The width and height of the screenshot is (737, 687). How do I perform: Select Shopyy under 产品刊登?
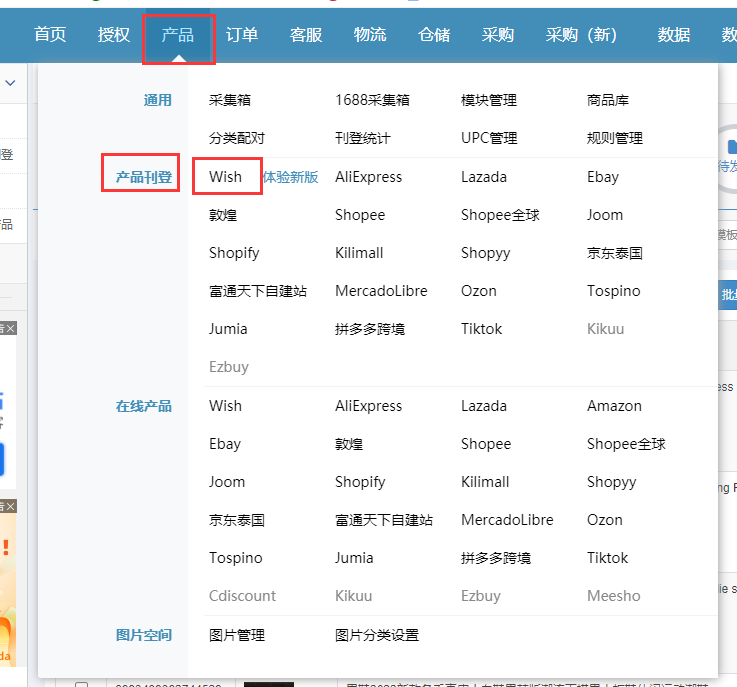[486, 253]
